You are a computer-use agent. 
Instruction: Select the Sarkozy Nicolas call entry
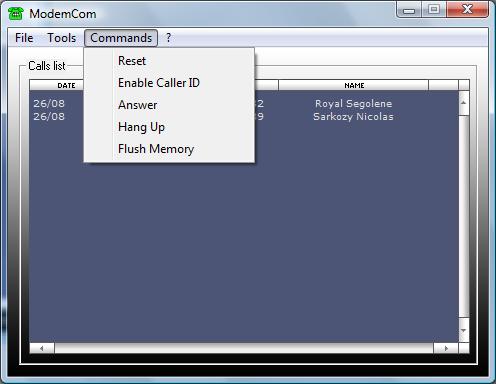353,116
